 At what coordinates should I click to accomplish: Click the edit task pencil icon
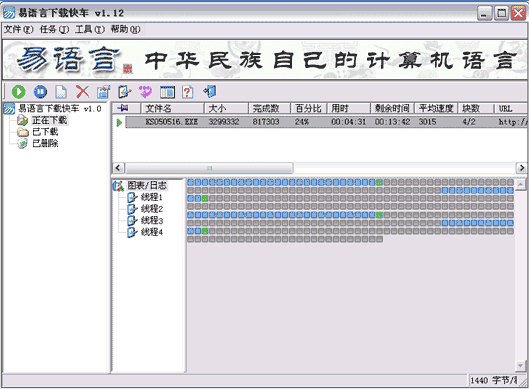click(124, 92)
